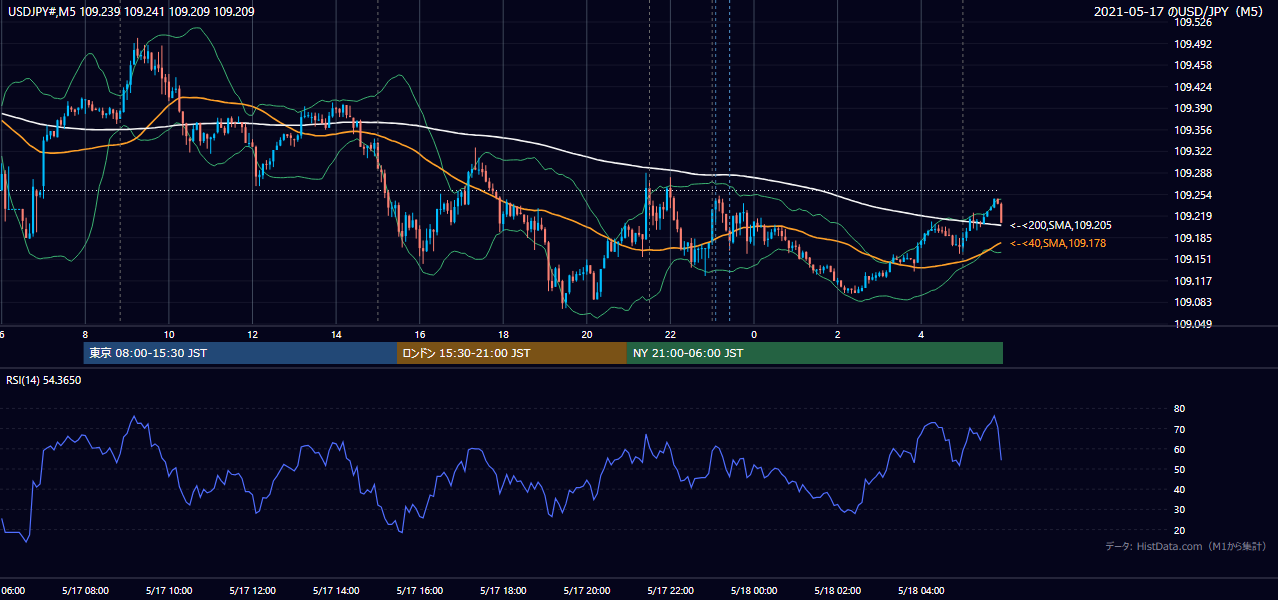Click the hour 18 tick under price chart
1278x600 pixels.
click(x=503, y=334)
